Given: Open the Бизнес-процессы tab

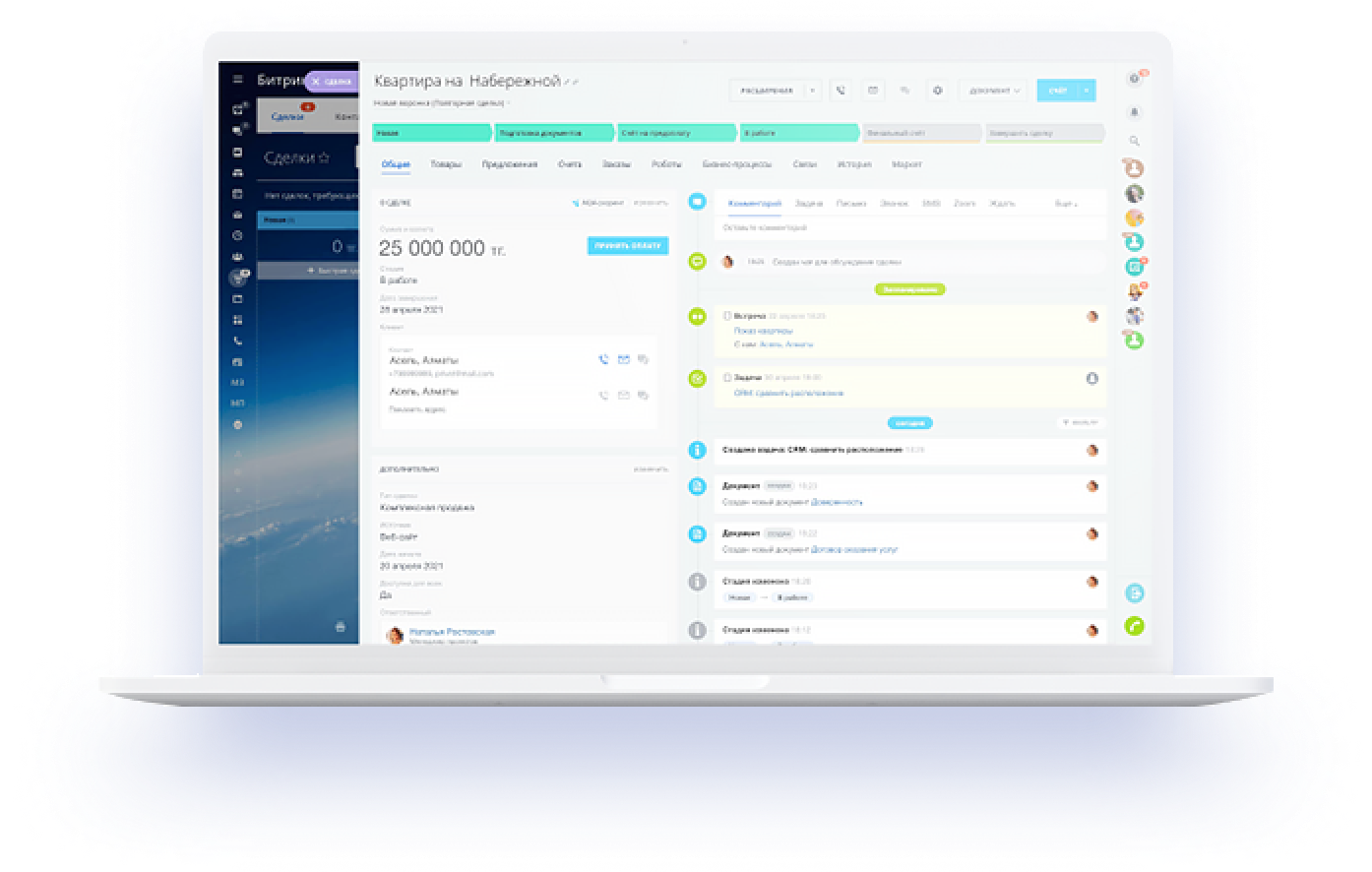Looking at the screenshot, I should (737, 164).
